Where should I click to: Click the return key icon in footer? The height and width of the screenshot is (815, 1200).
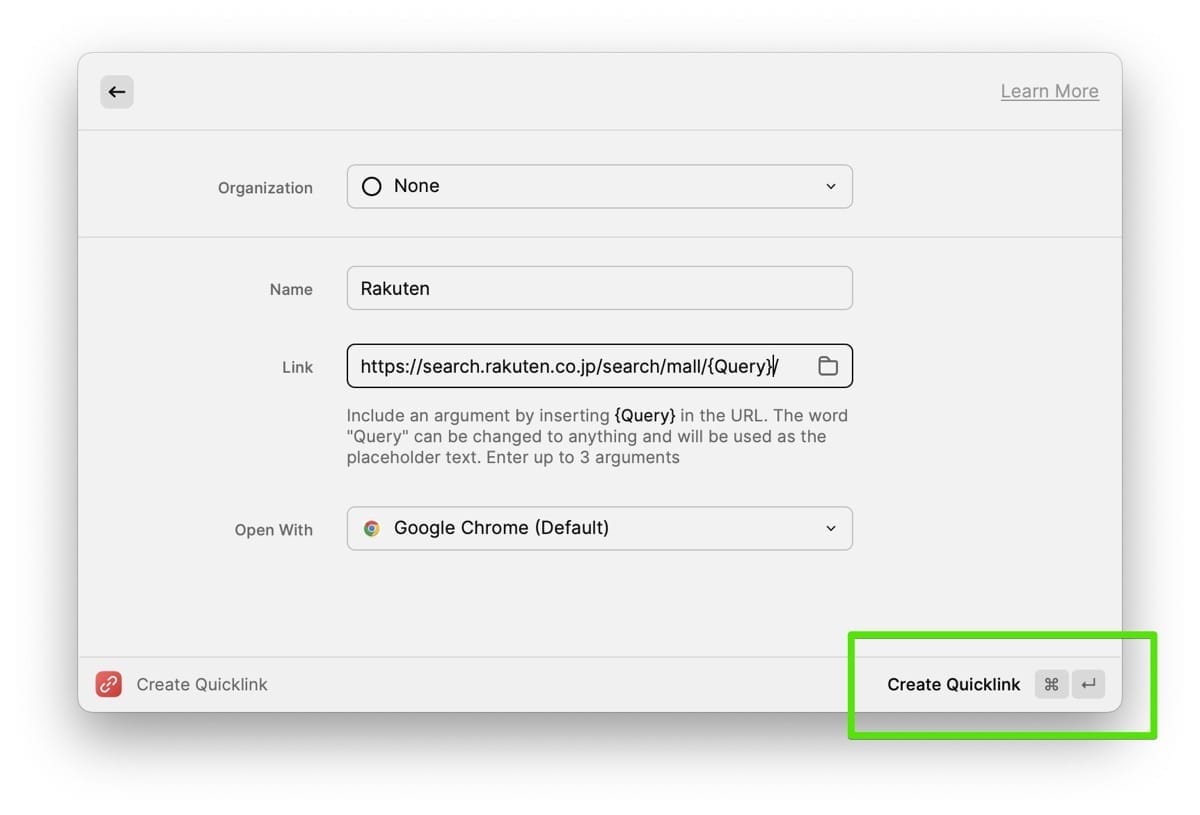1089,684
